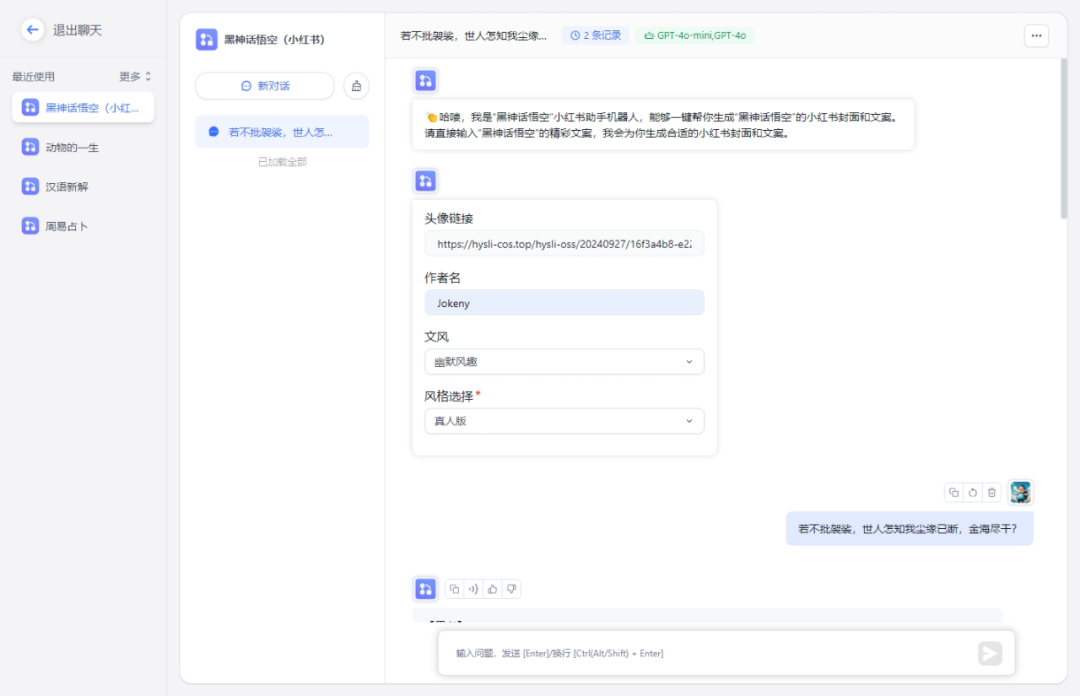Open the three-dot more options menu

1036,35
